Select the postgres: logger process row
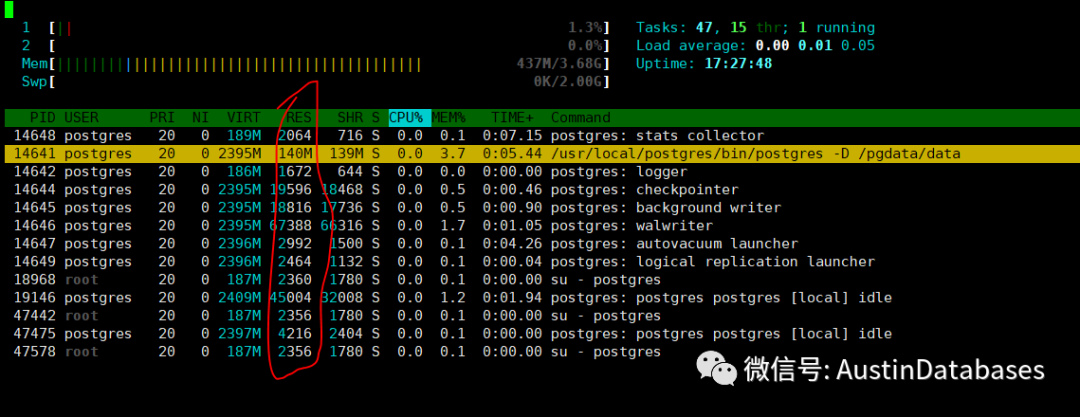Image resolution: width=1080 pixels, height=417 pixels. [x=540, y=172]
